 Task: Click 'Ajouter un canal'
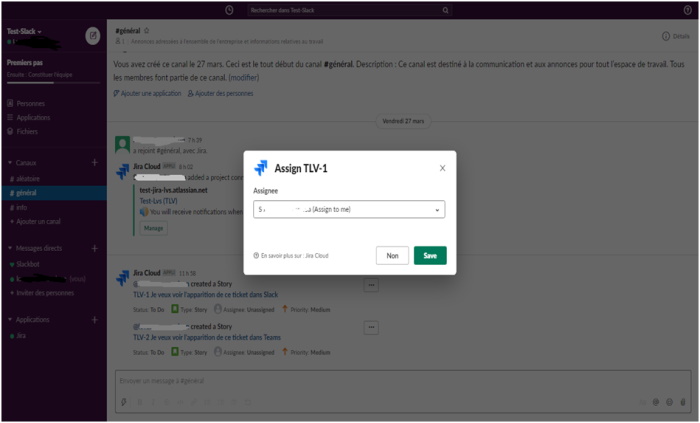(35, 221)
